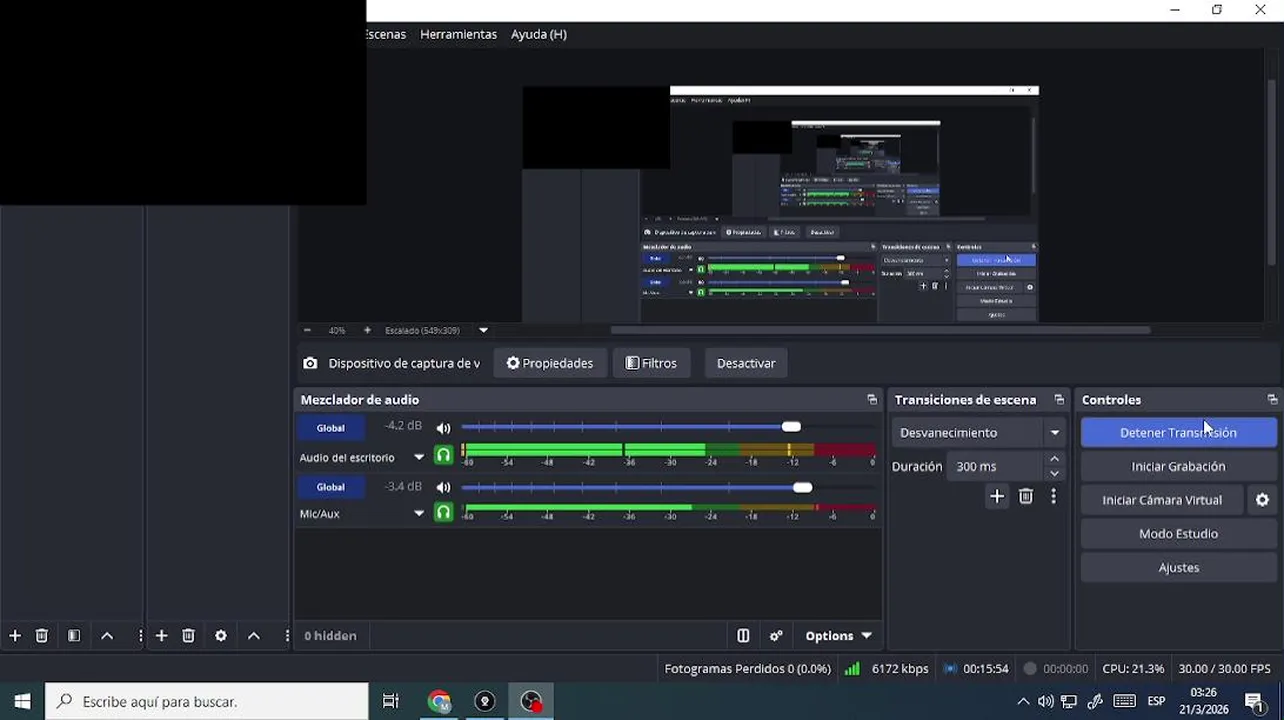Image resolution: width=1284 pixels, height=720 pixels.
Task: Increase Duración with the up arrow
Action: click(1054, 460)
